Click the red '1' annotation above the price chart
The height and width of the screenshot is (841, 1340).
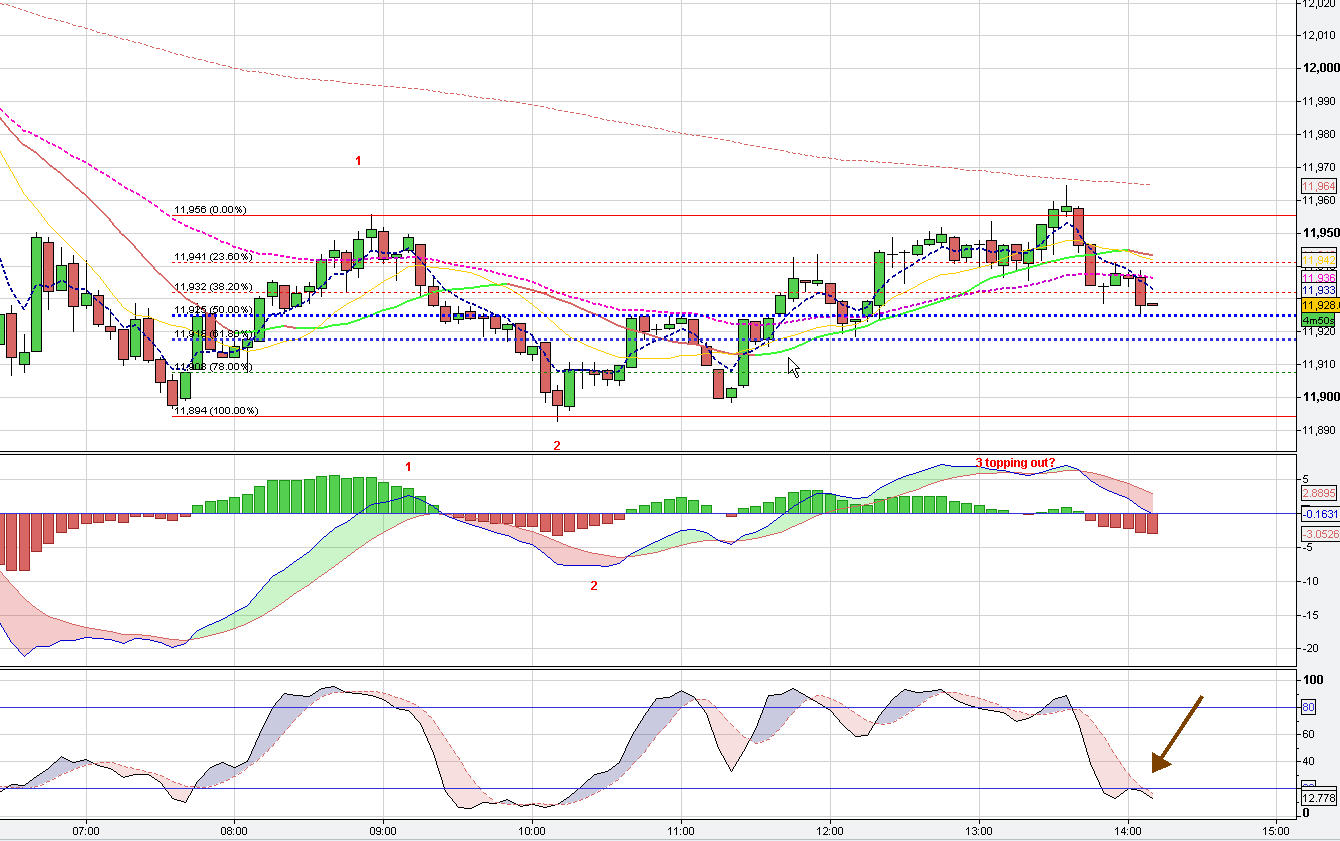click(359, 160)
